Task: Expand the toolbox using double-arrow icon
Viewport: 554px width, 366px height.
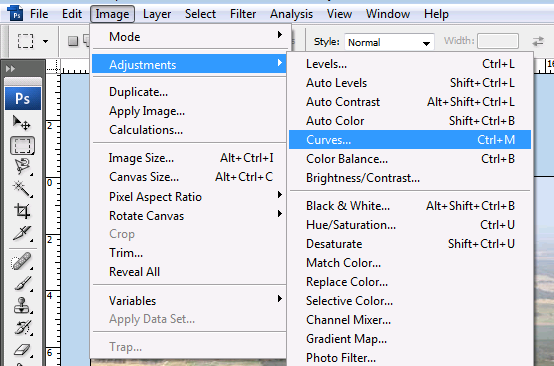Action: coord(11,69)
